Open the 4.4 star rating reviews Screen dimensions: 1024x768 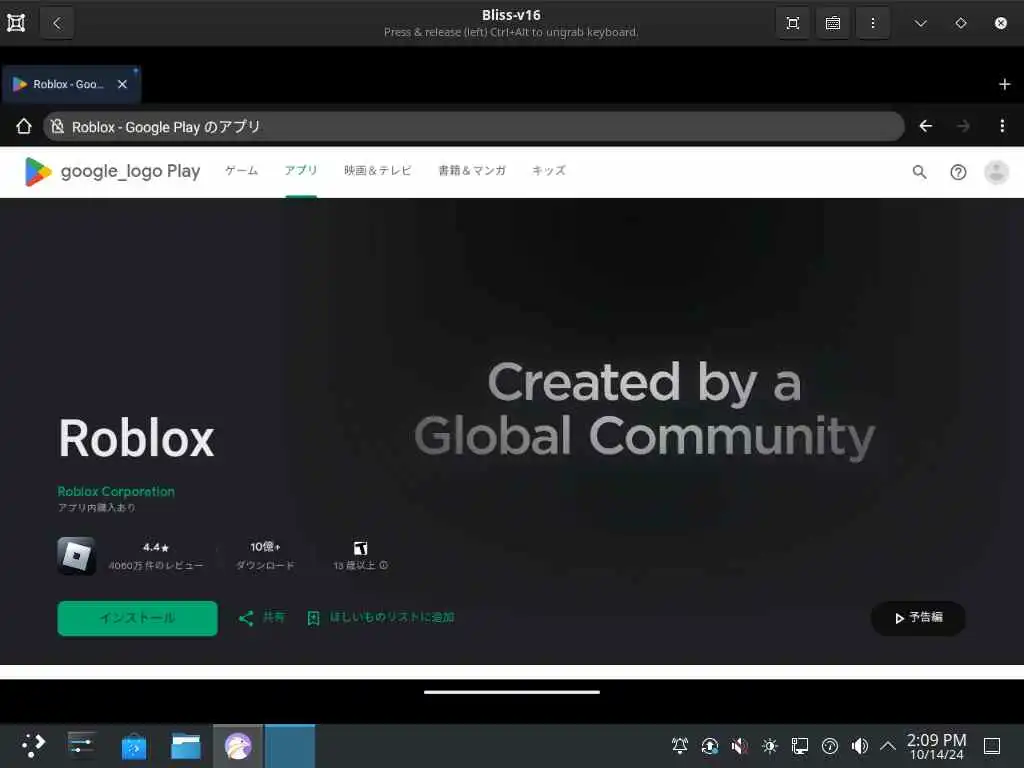click(x=155, y=555)
